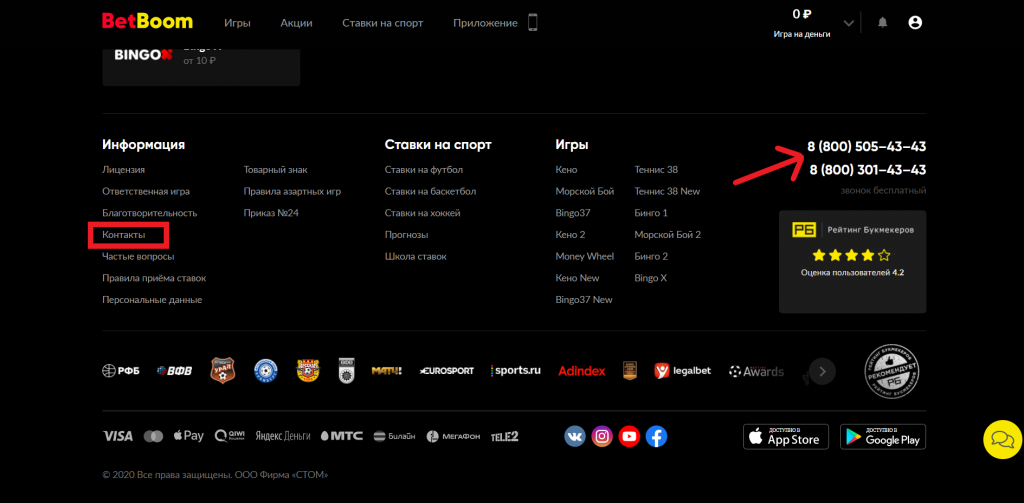Viewport: 1024px width, 503px height.
Task: Open Благотворительность link
Action: (x=150, y=213)
